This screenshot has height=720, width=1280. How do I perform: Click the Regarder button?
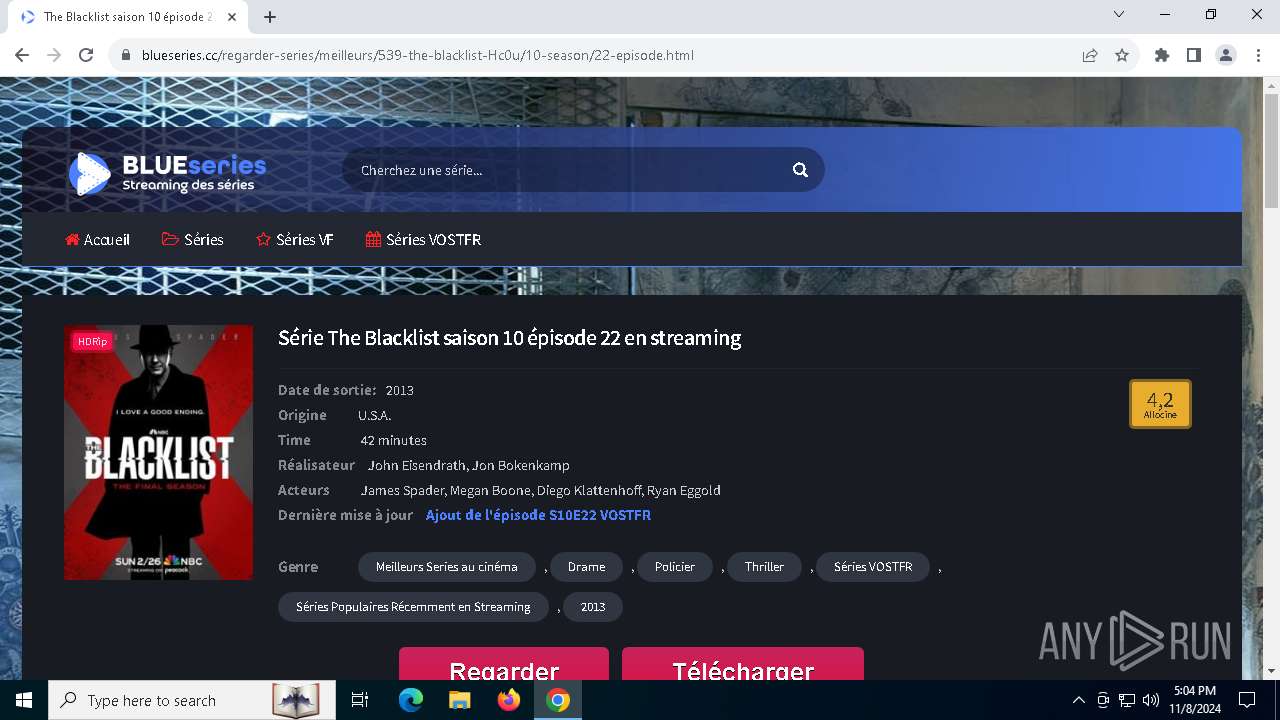coord(504,664)
